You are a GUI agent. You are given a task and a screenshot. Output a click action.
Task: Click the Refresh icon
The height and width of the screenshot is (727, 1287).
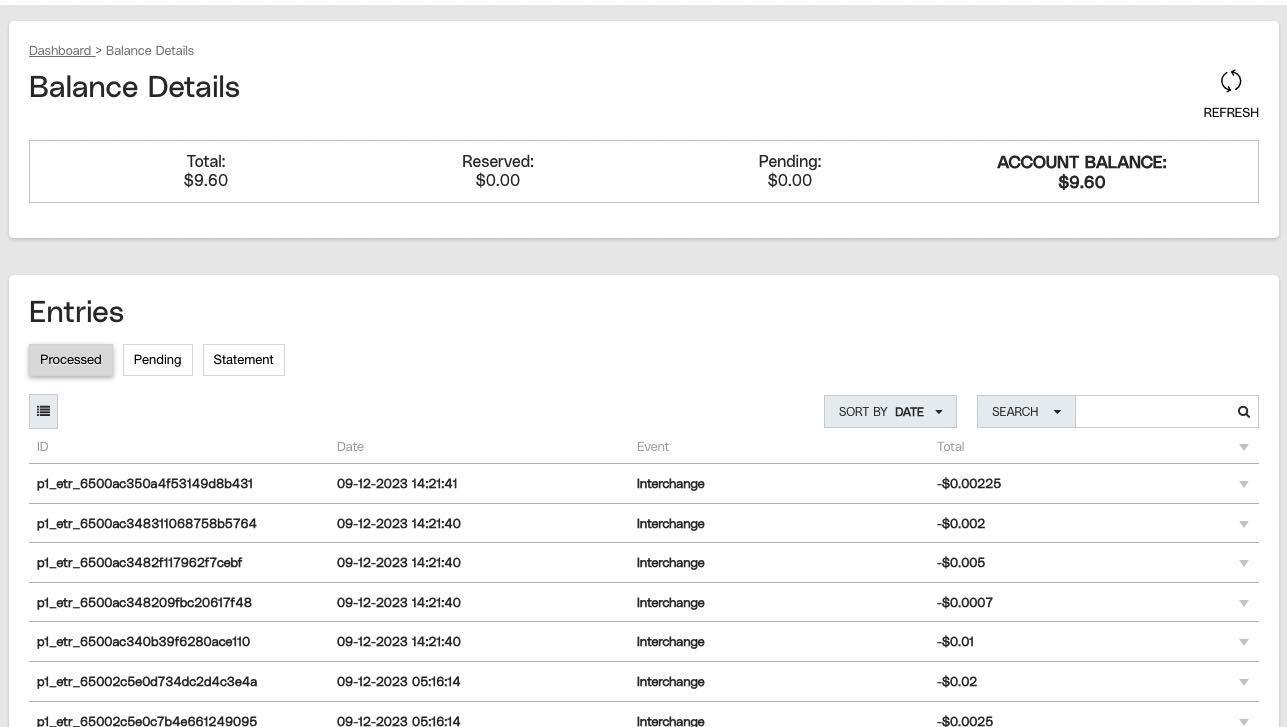[1231, 81]
